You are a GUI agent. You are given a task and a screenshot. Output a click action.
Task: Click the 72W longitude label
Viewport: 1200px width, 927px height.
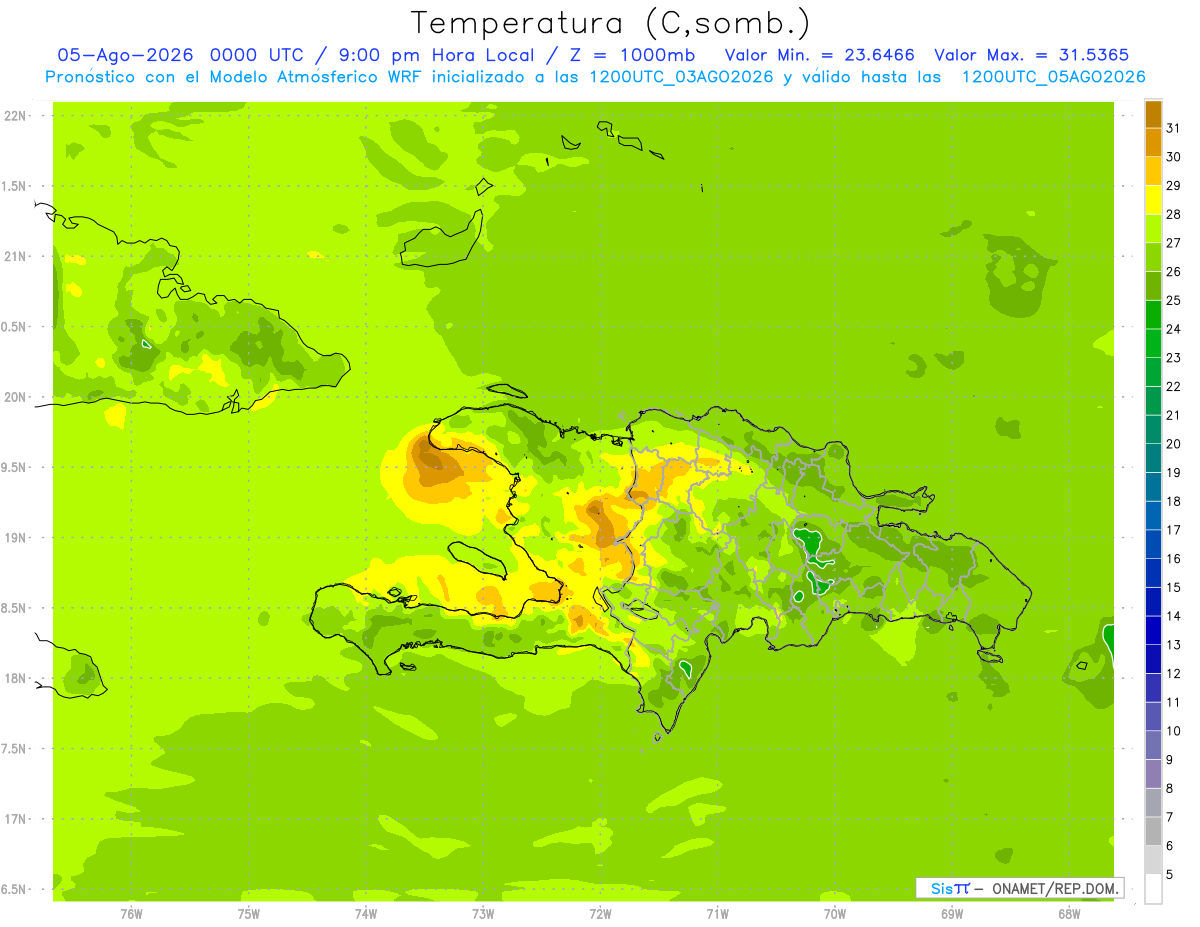click(x=600, y=913)
